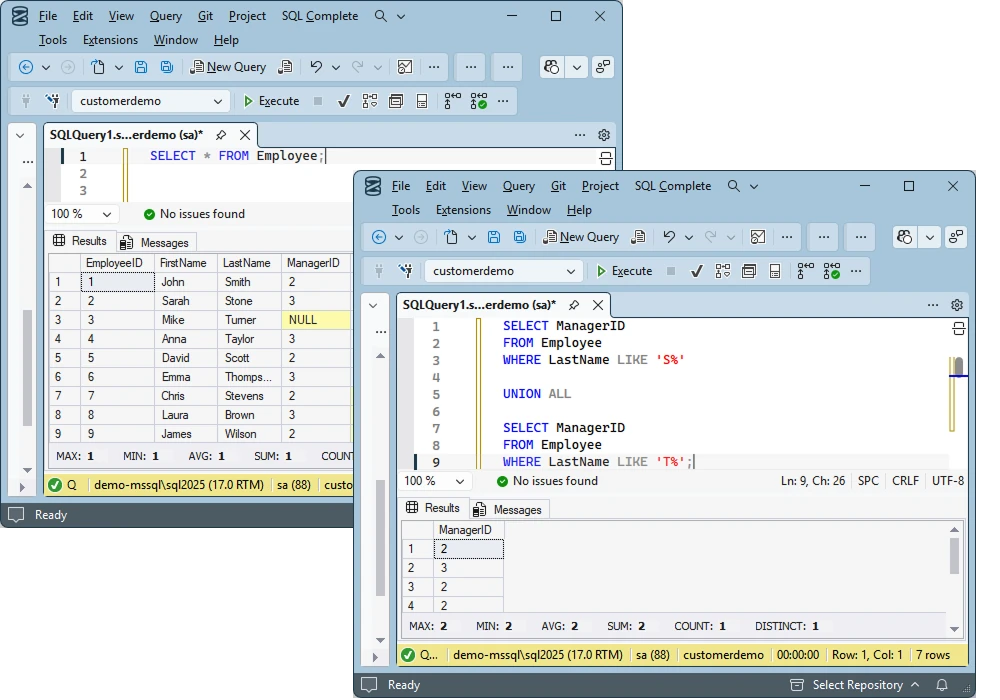Image resolution: width=1000 pixels, height=700 pixels.
Task: Expand undo history dropdown arrow, front window
Action: (689, 237)
